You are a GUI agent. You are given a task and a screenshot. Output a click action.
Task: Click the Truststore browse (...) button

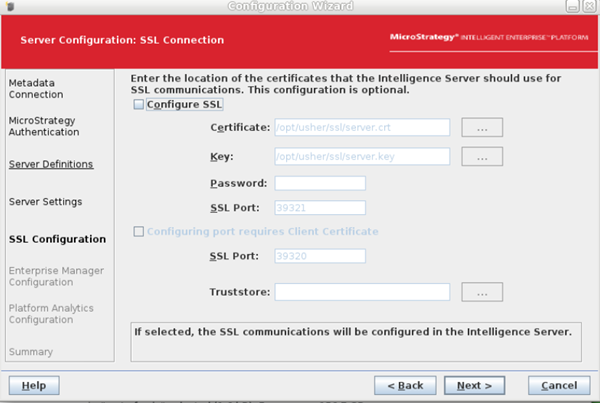[482, 292]
